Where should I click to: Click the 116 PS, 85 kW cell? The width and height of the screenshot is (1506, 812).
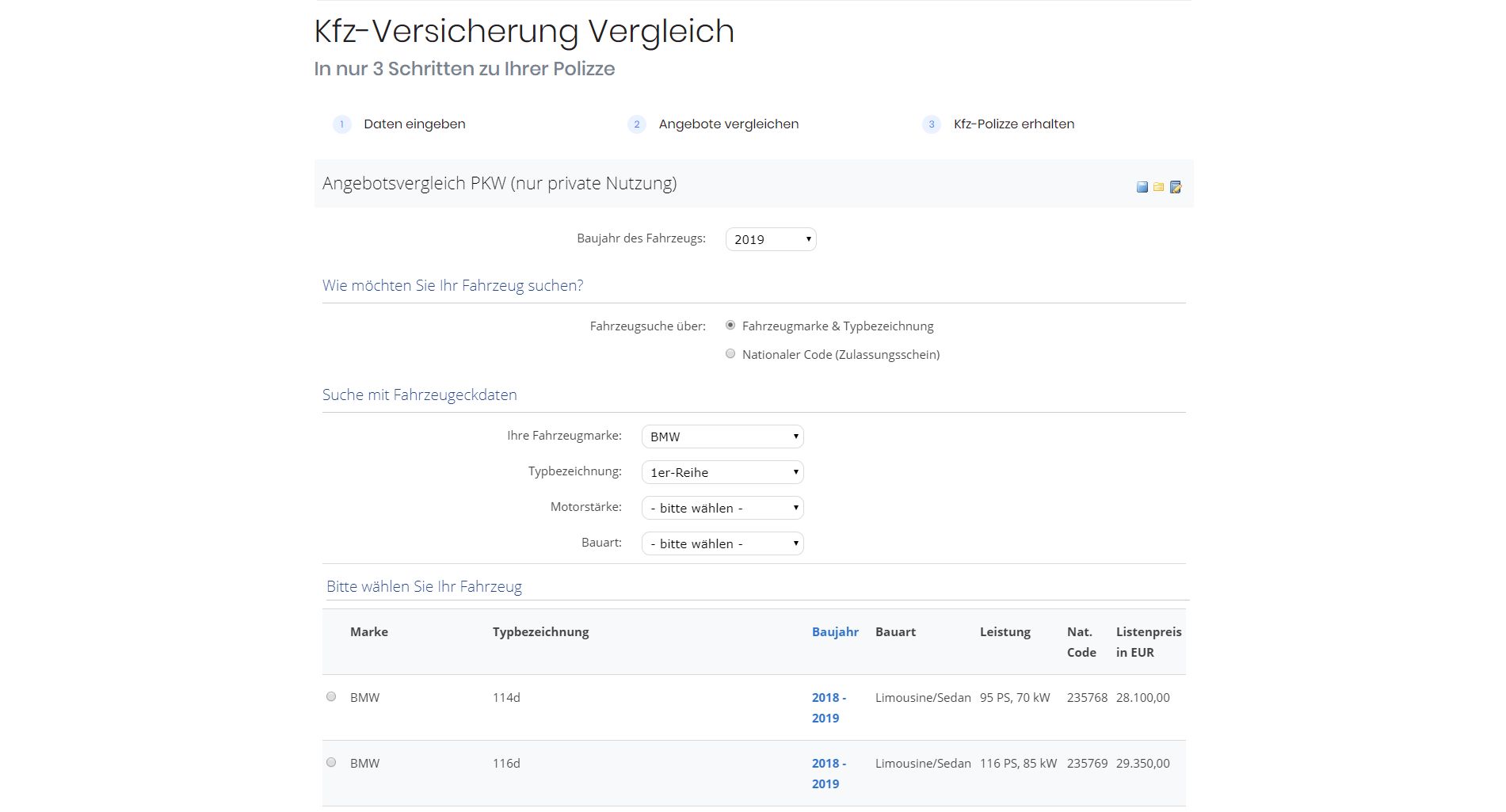point(1018,764)
